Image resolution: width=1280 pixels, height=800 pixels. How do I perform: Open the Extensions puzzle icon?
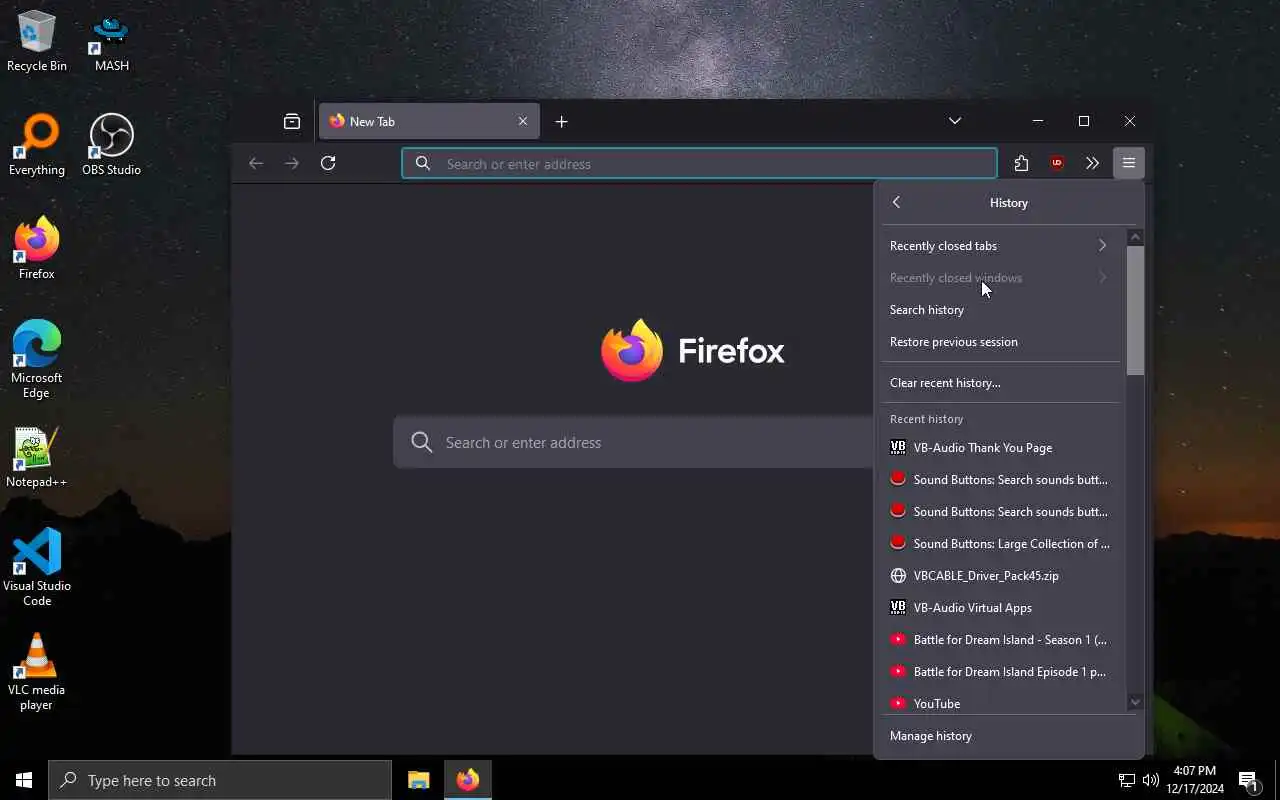1021,163
